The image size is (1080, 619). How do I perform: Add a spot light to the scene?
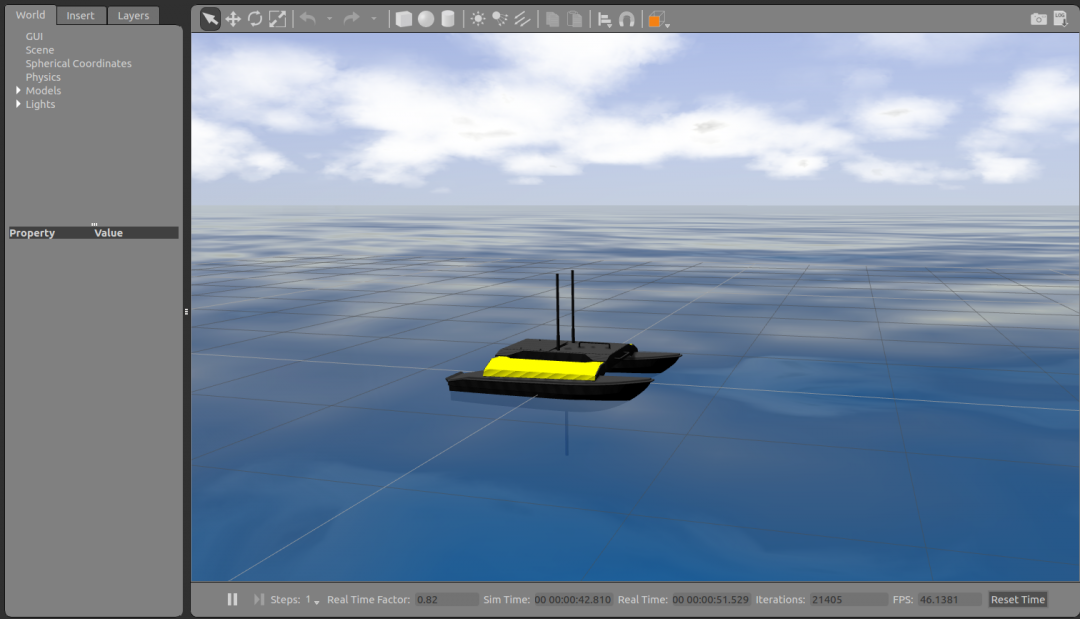[500, 19]
